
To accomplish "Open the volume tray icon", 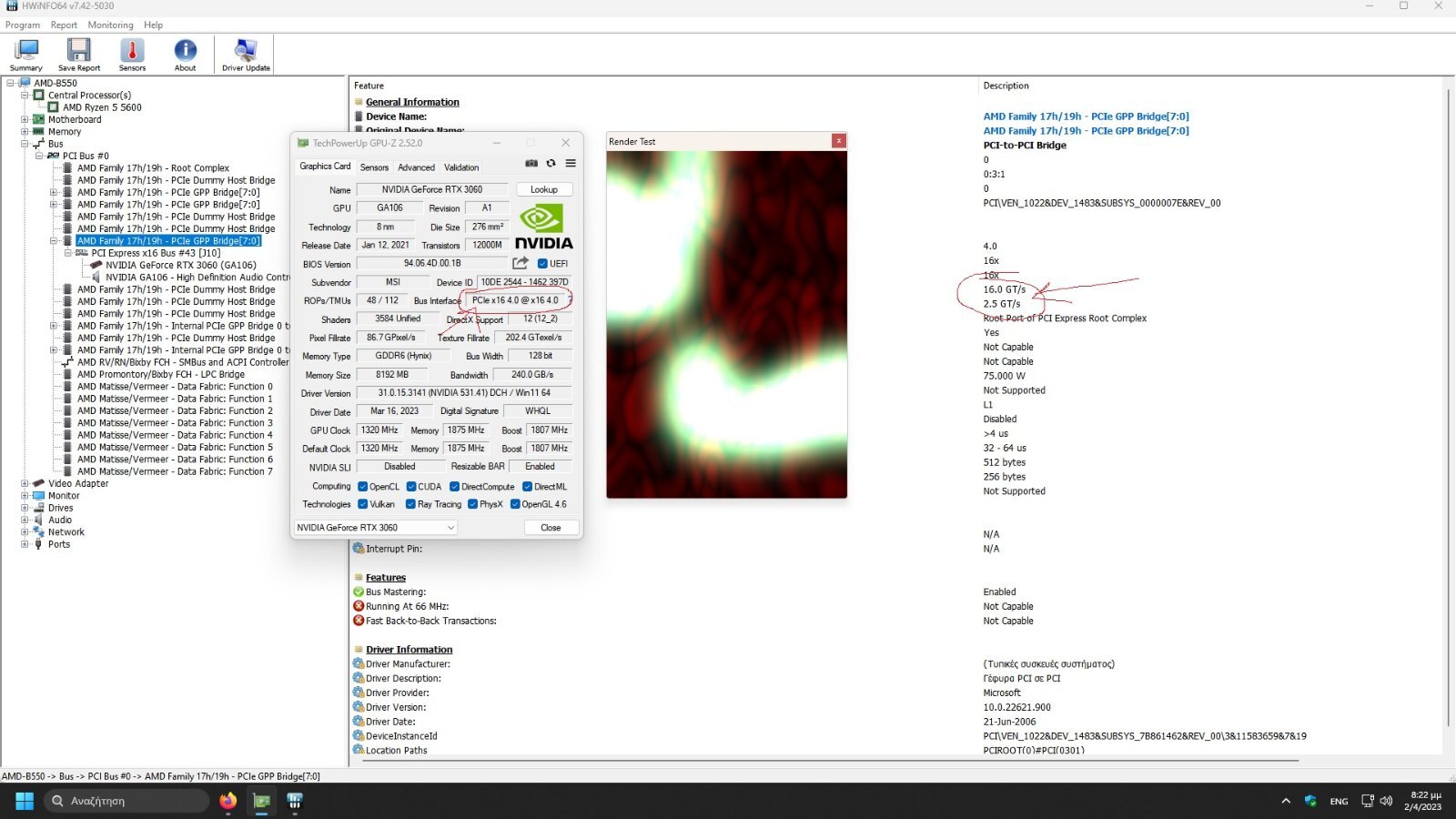I will [1386, 801].
